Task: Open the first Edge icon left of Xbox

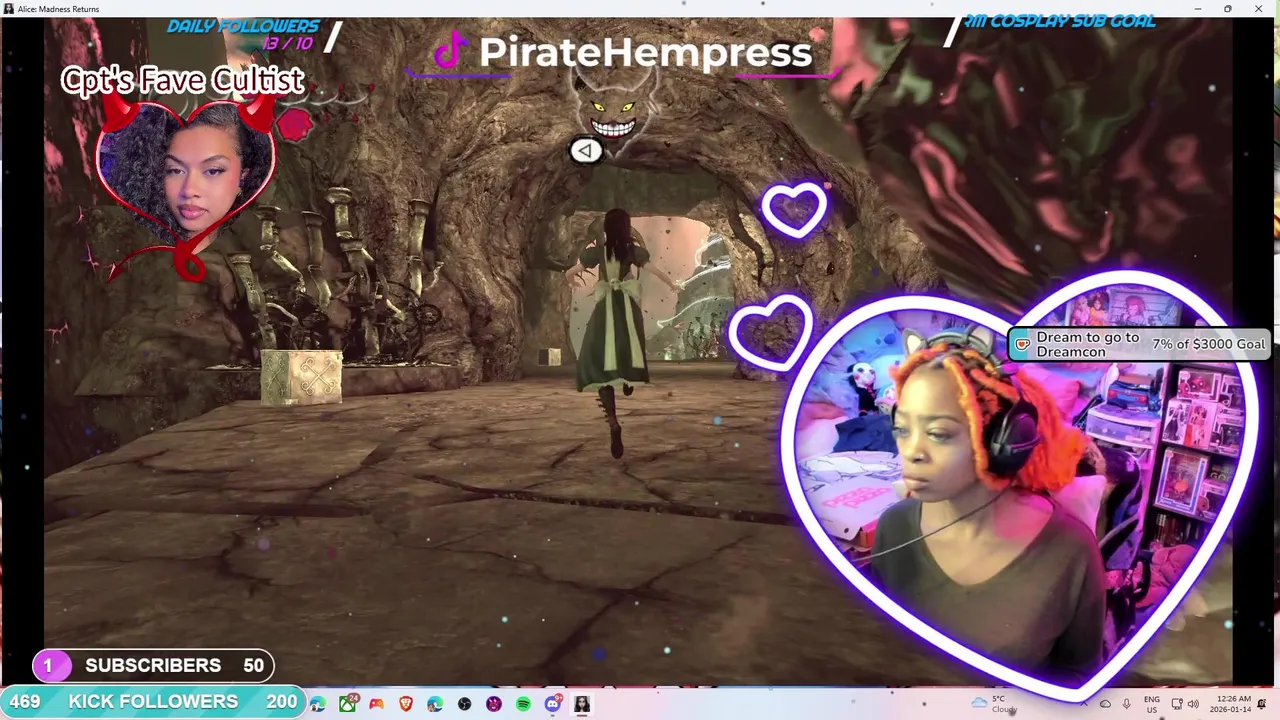Action: pyautogui.click(x=318, y=704)
